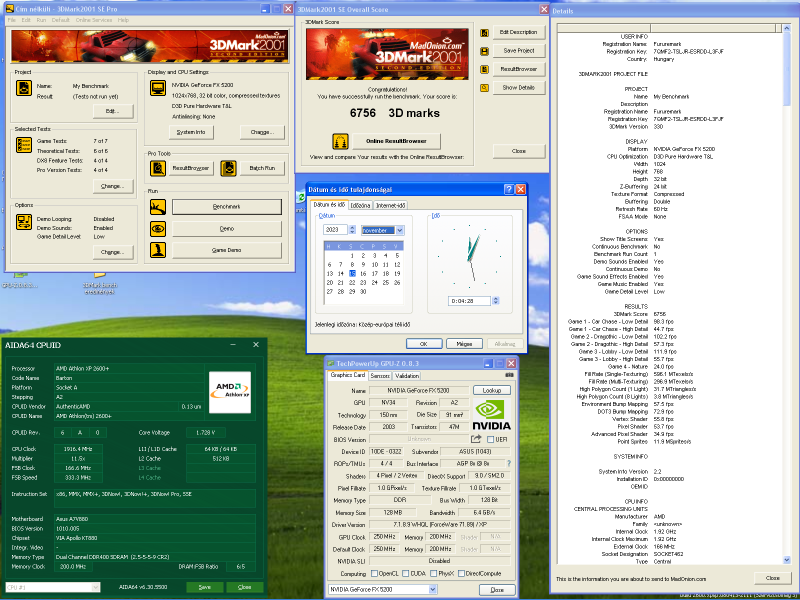Open the month dropdown showing november
Image resolution: width=800 pixels, height=600 pixels.
pos(399,231)
